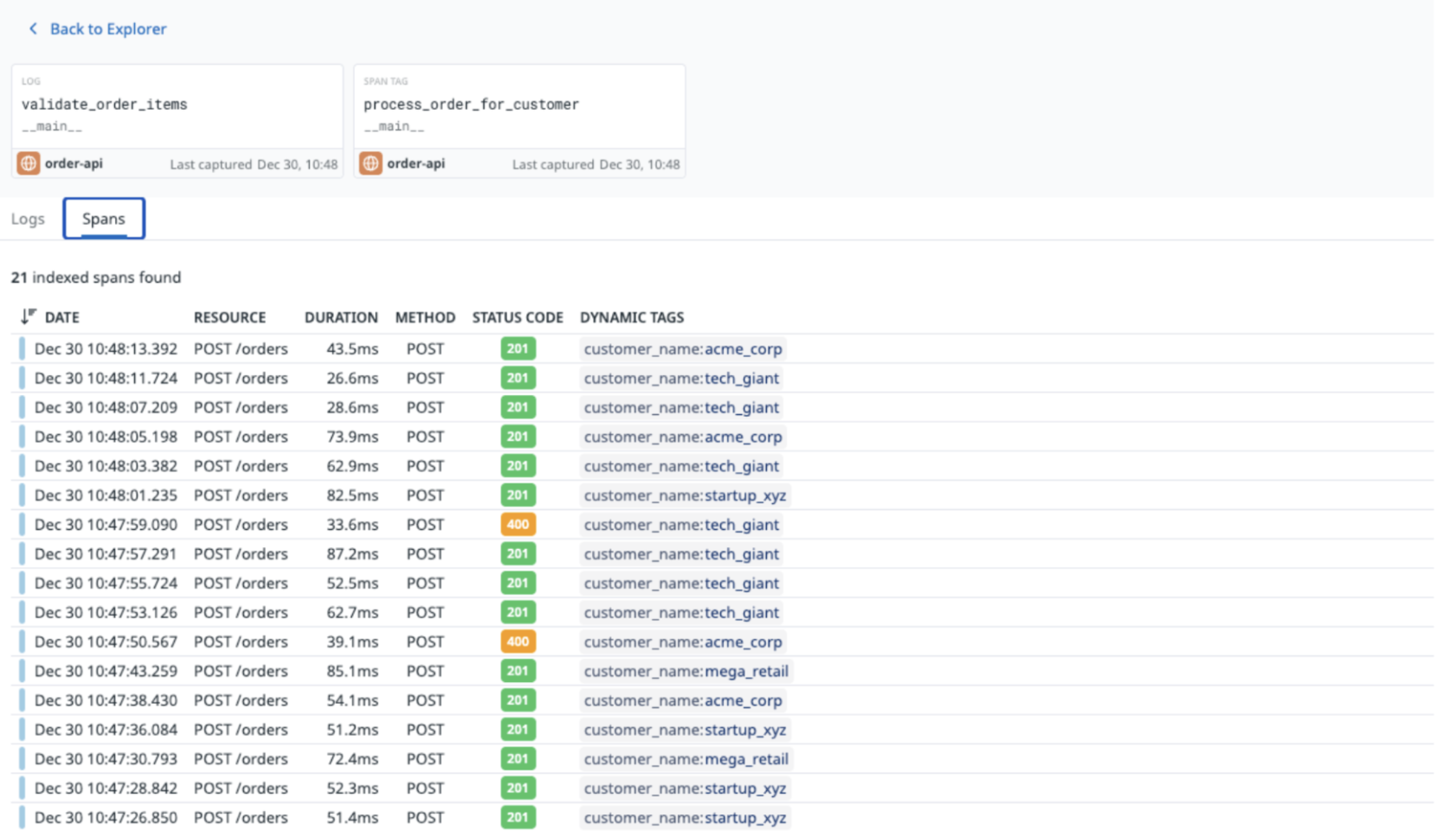Click the back chevron arrow icon
Screen dimensions: 1440x840
click(x=33, y=29)
